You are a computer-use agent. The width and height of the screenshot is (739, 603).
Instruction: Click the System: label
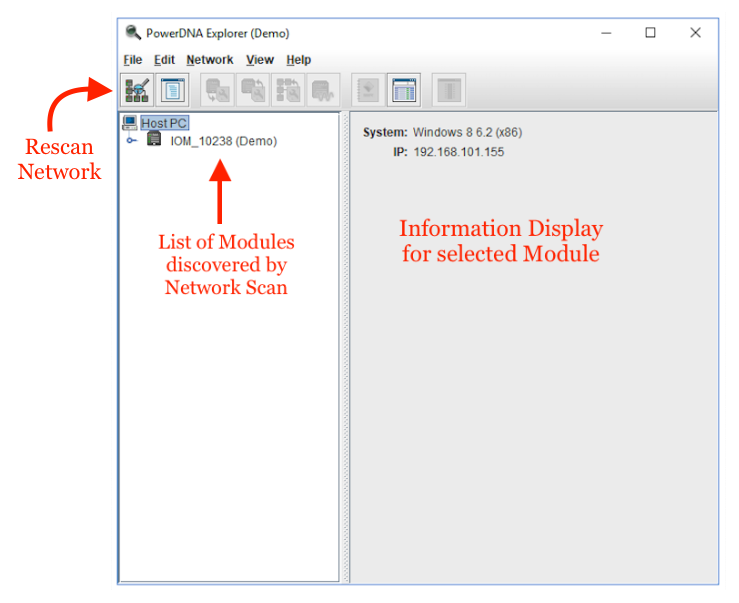[385, 132]
